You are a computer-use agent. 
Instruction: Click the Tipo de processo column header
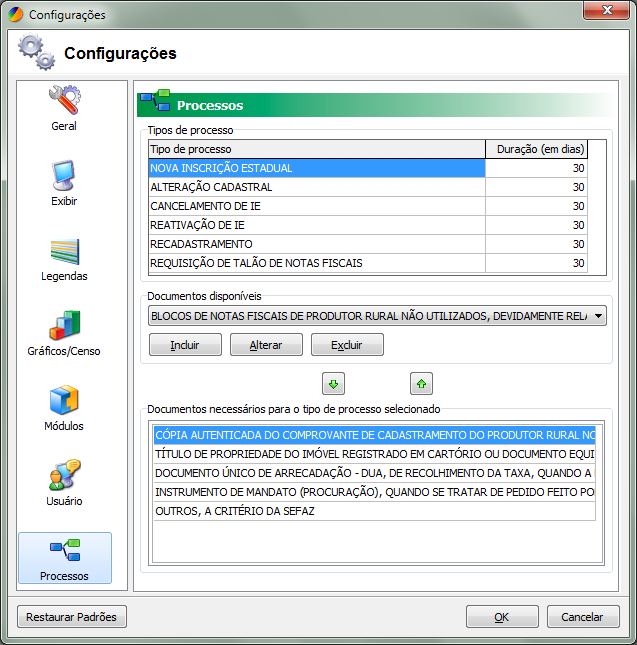(x=316, y=149)
